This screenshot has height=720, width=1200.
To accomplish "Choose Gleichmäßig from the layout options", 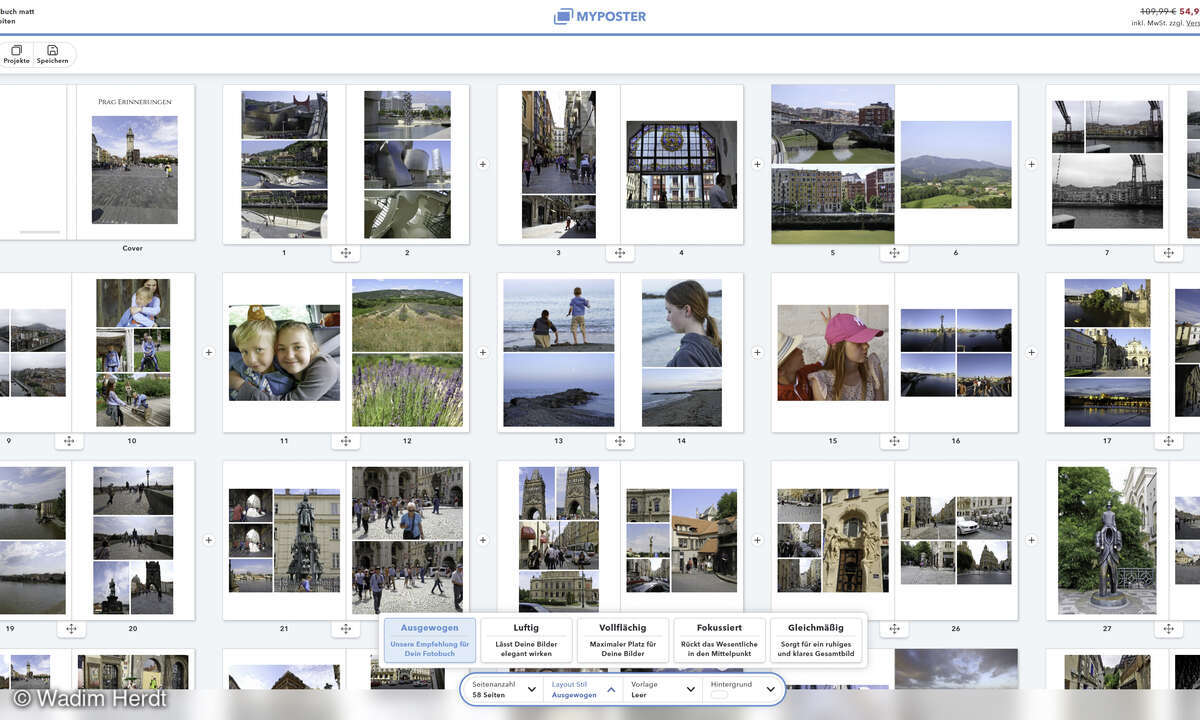I will click(x=816, y=640).
